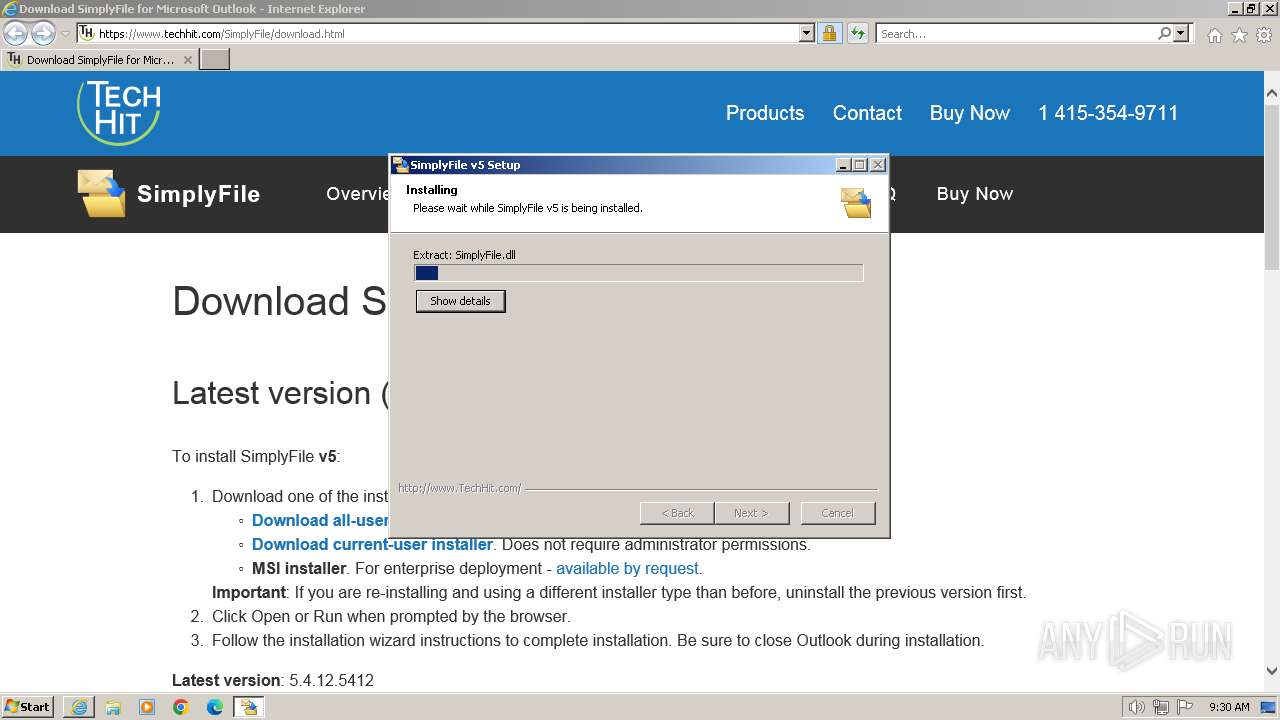
Task: Open the recent pages dropdown arrow
Action: coord(66,34)
